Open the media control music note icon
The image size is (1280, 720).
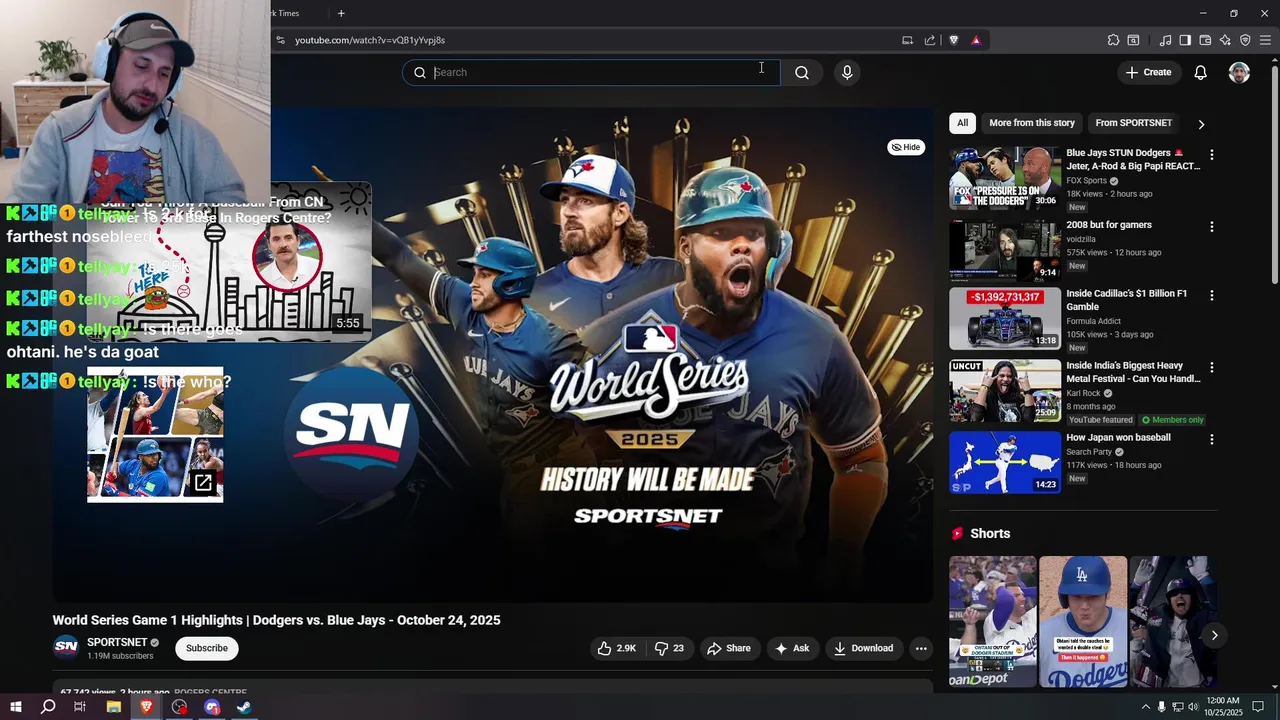point(1165,40)
